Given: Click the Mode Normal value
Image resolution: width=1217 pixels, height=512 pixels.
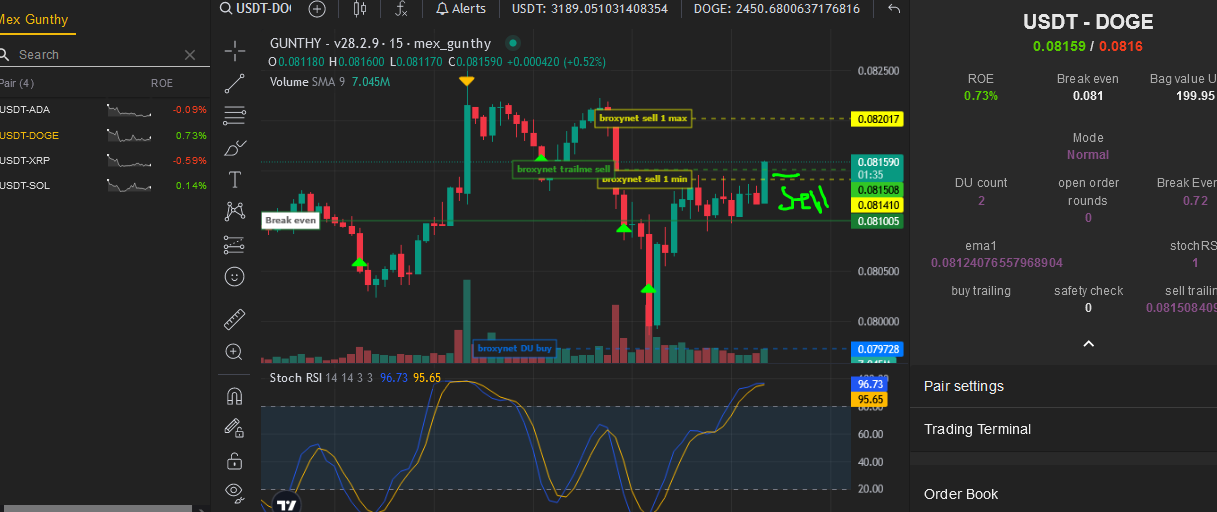Looking at the screenshot, I should pos(1088,155).
